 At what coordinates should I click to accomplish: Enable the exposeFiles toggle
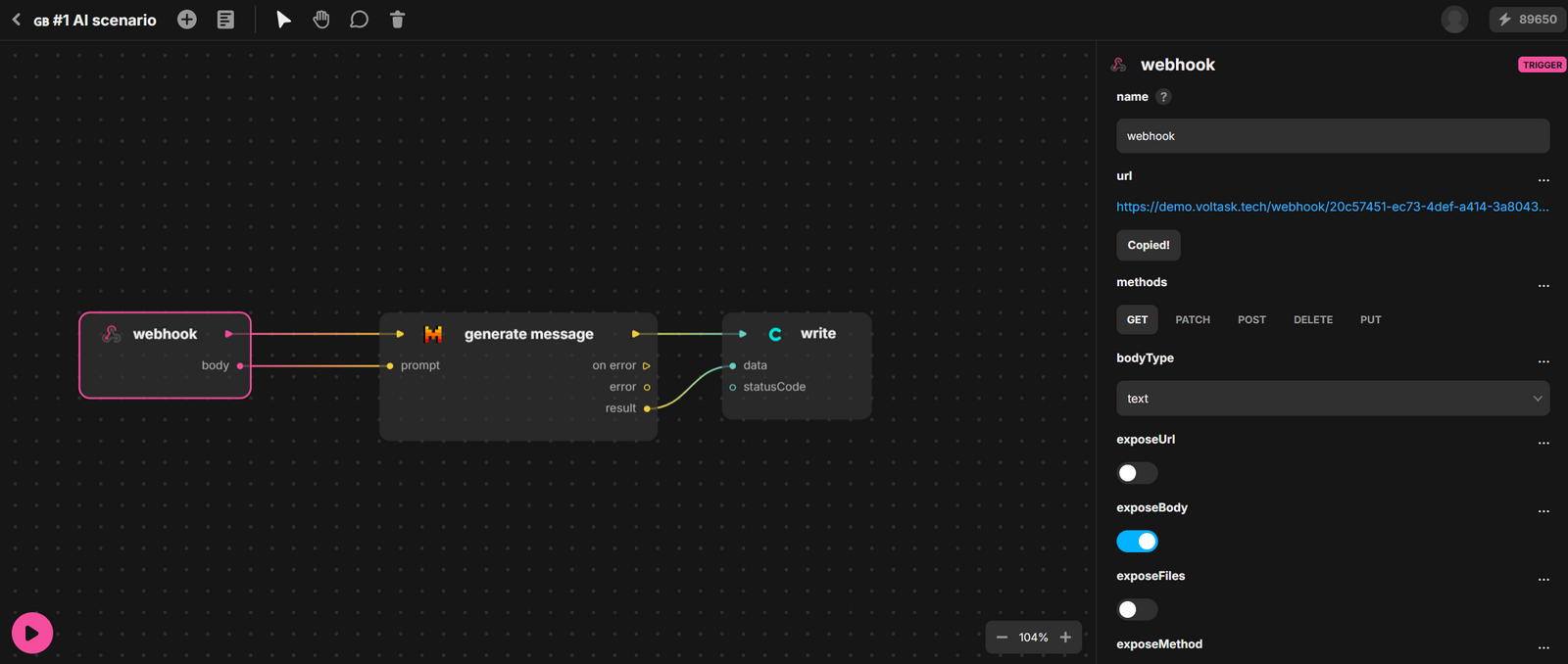pyautogui.click(x=1137, y=610)
